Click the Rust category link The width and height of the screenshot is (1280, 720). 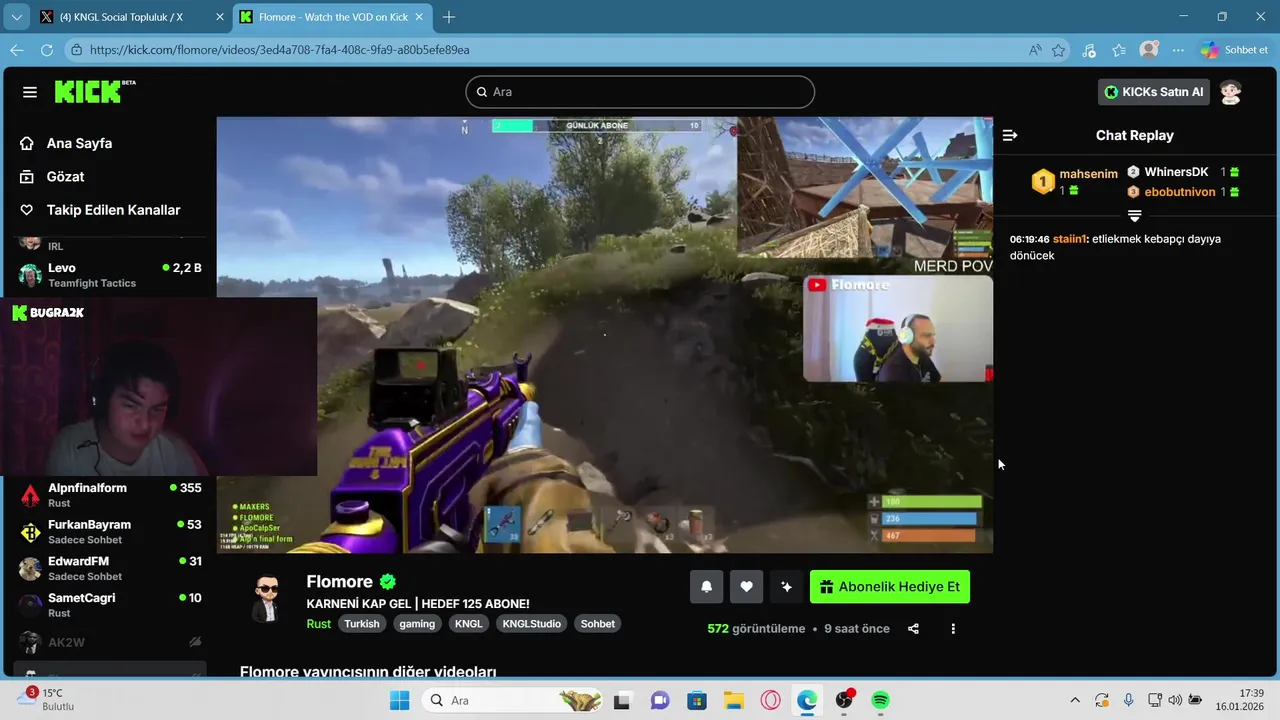(x=318, y=623)
